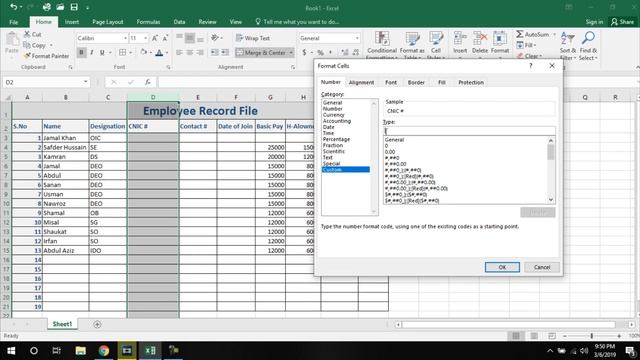This screenshot has height=360, width=640.
Task: Apply the Fill Color bucket
Action: click(x=143, y=53)
